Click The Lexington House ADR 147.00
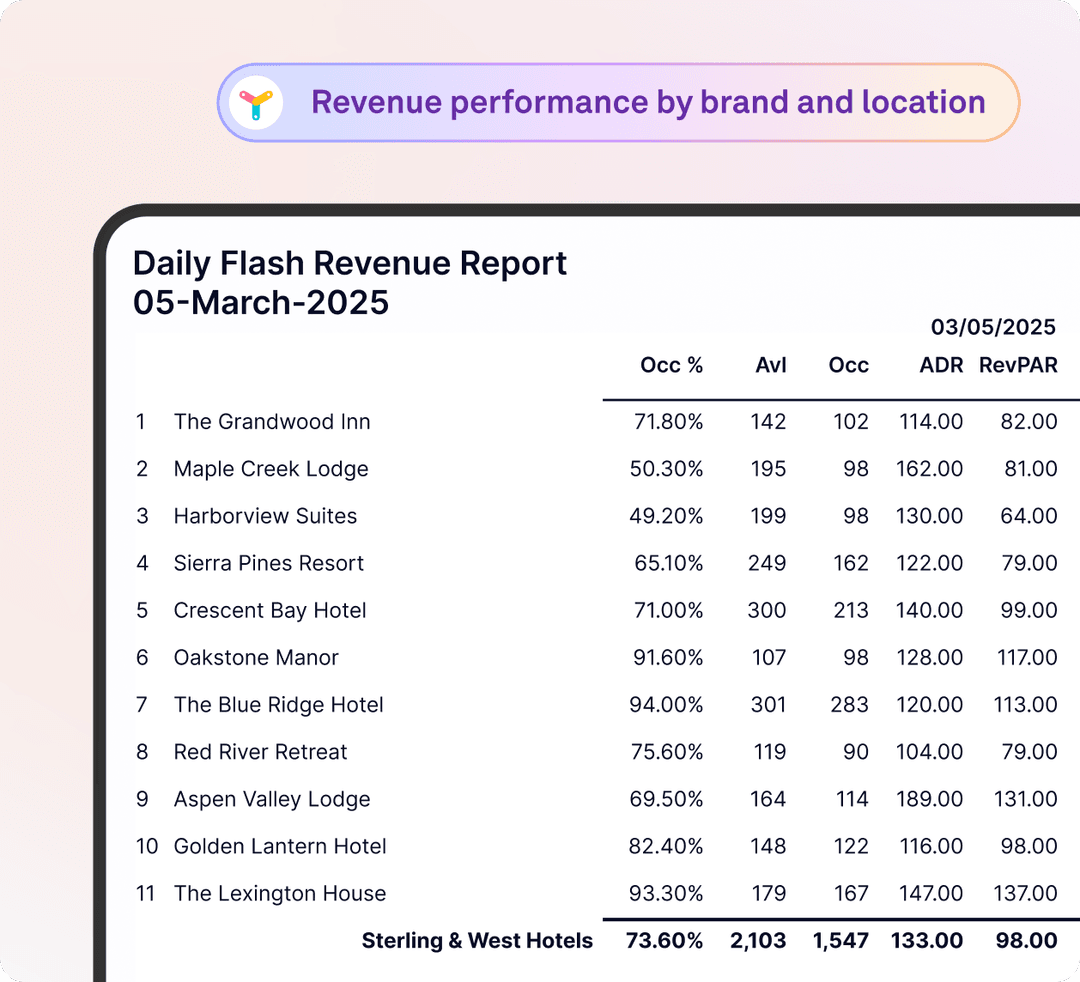 click(931, 893)
